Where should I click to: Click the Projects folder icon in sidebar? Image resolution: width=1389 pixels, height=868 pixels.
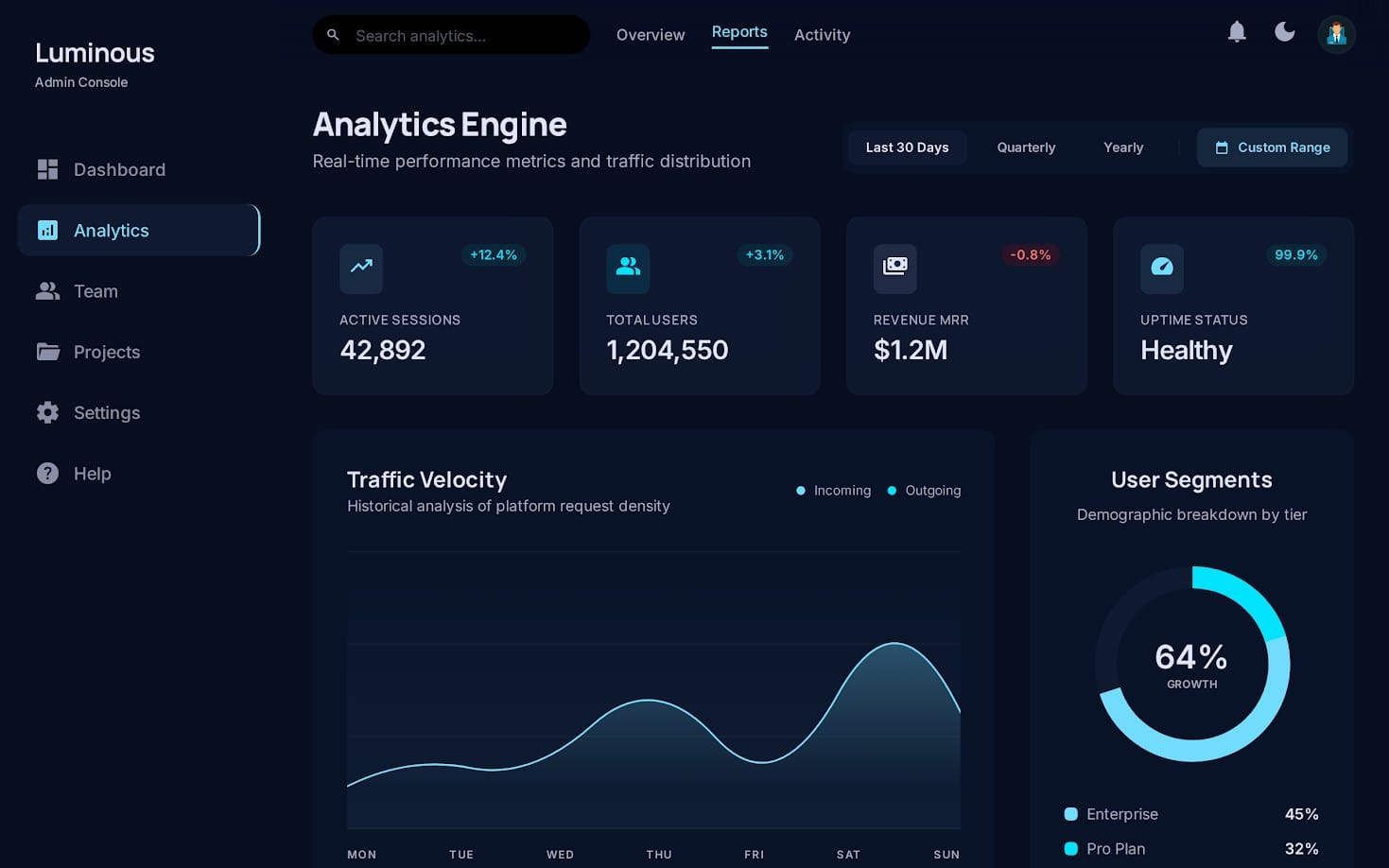pyautogui.click(x=47, y=352)
